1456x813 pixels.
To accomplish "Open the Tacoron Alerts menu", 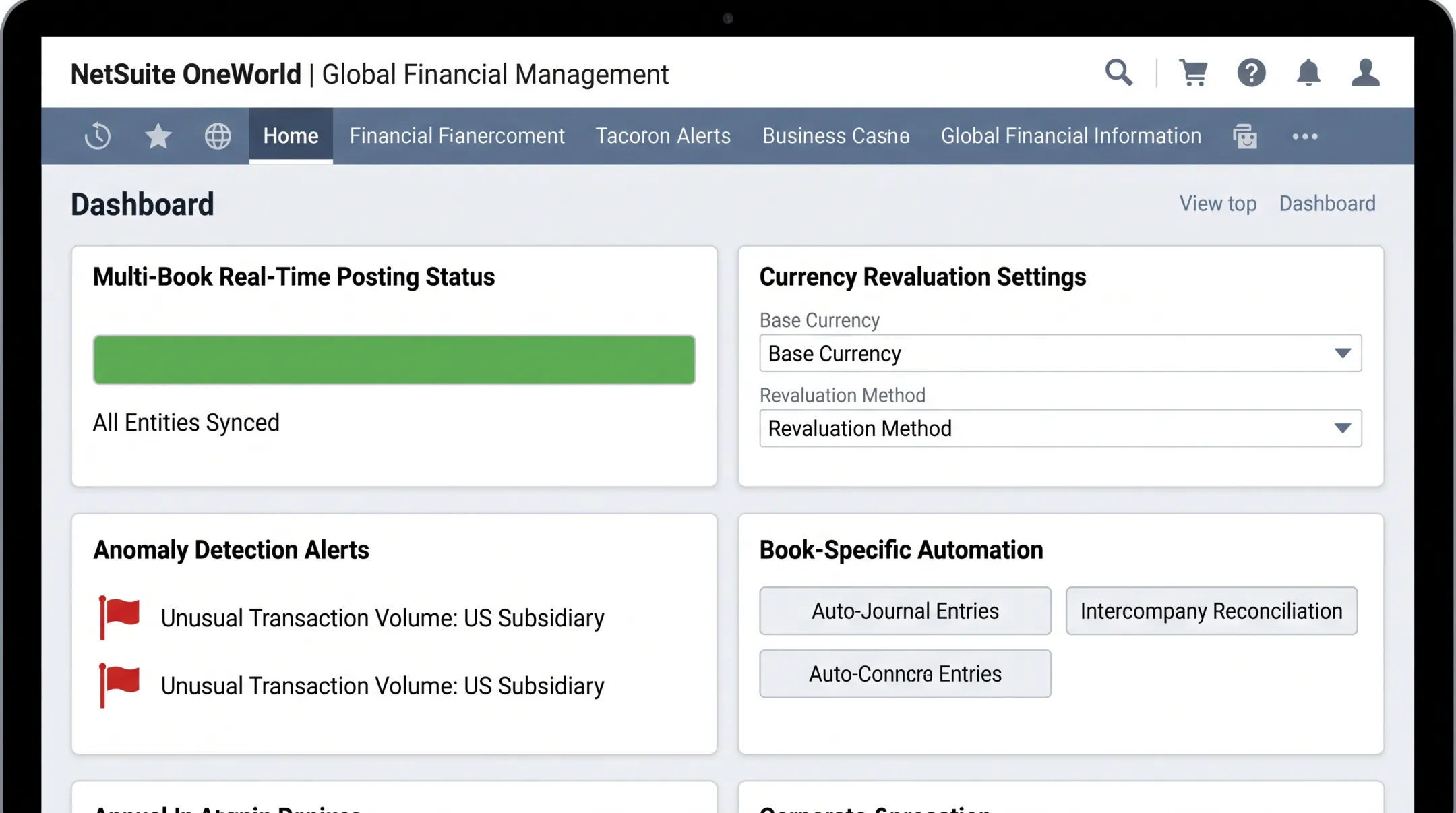I will tap(663, 136).
